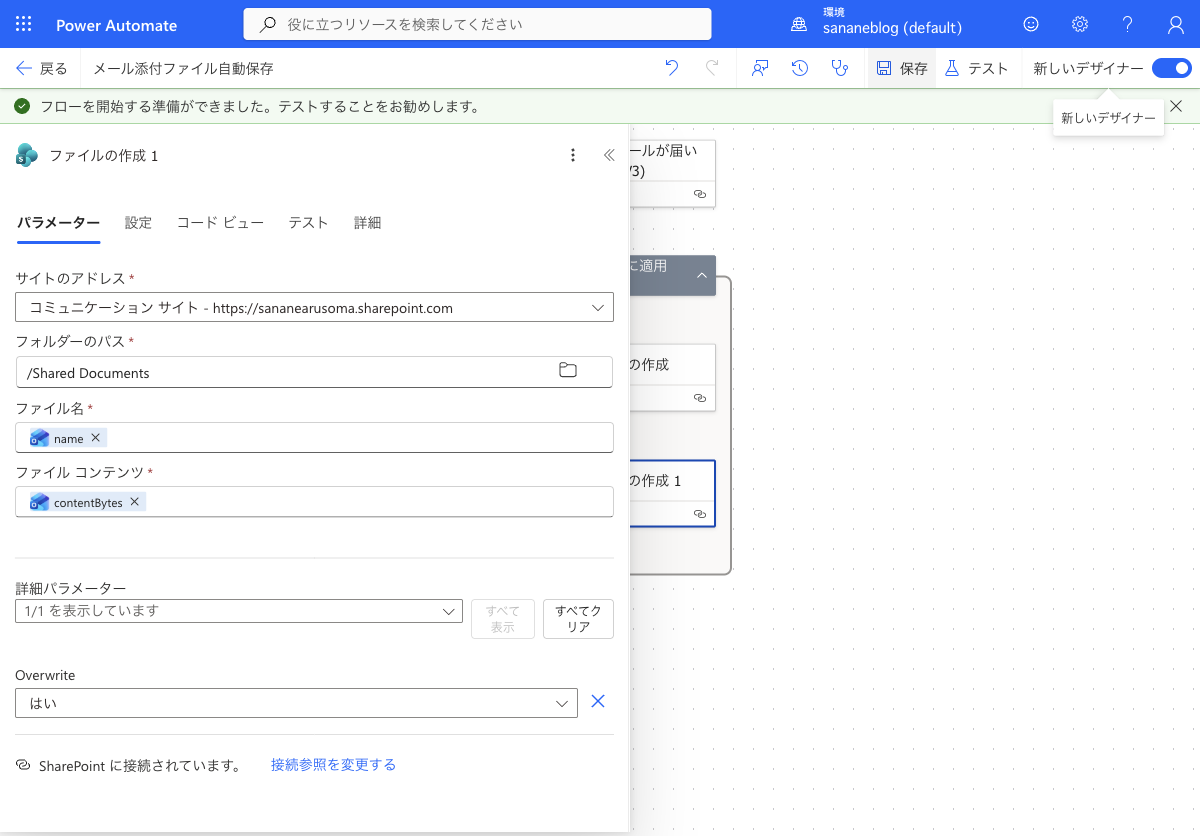
Task: Click the 接続参照を変更する link
Action: tap(333, 765)
